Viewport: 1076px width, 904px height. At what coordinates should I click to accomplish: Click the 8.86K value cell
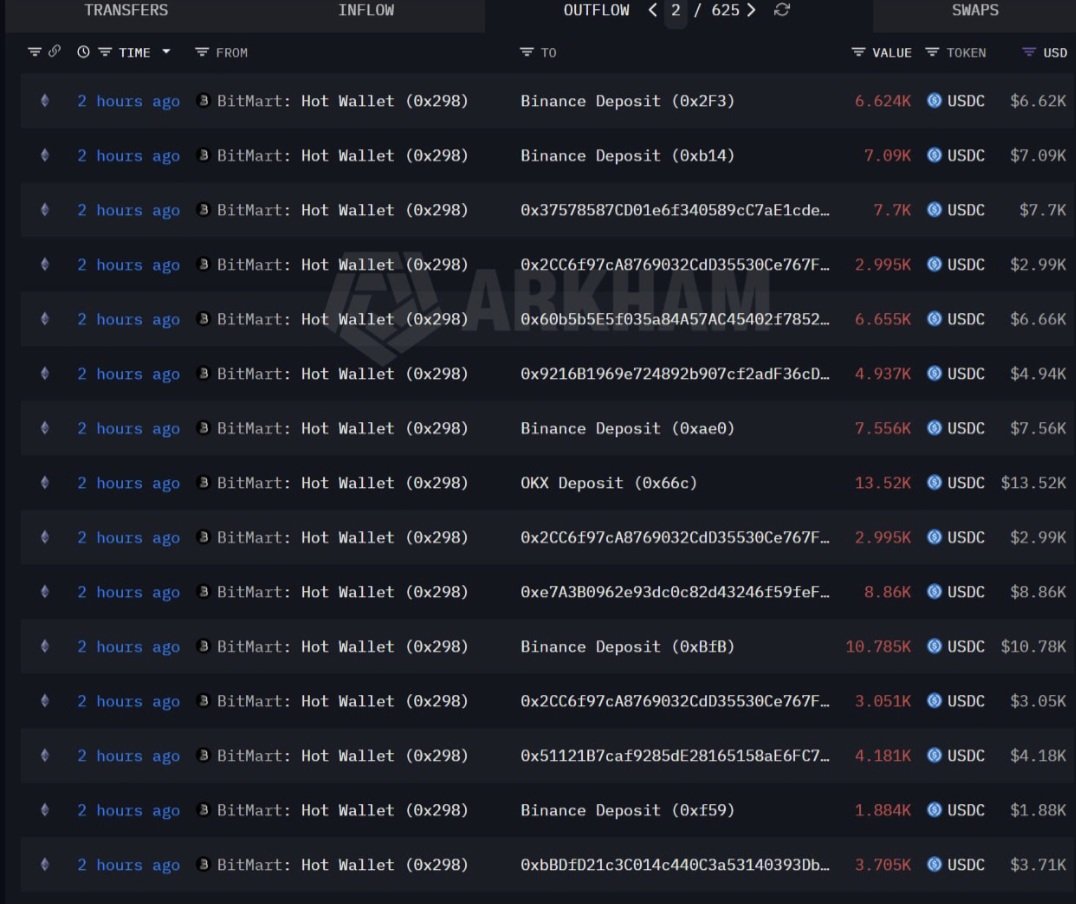click(887, 592)
